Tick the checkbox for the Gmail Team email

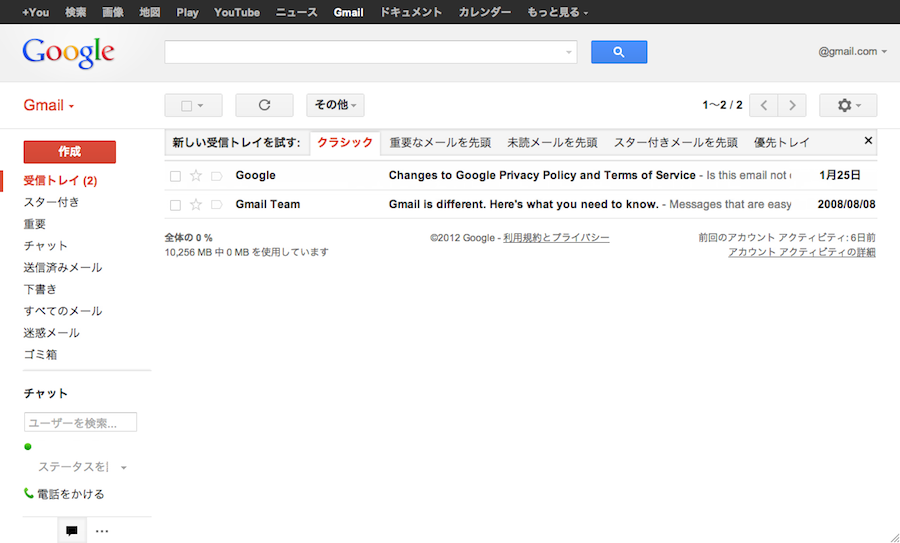pyautogui.click(x=175, y=205)
